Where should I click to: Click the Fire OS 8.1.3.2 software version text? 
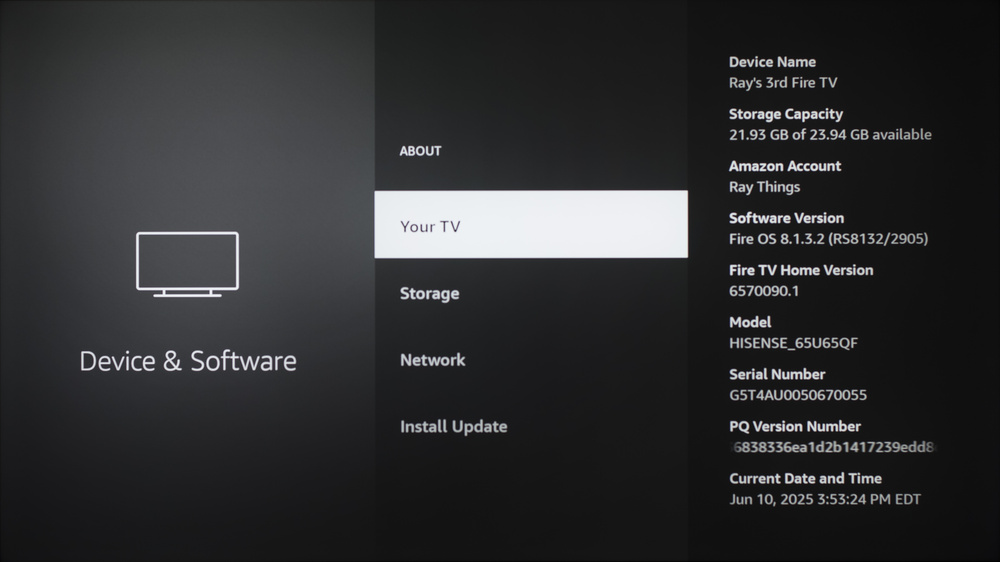pos(828,239)
